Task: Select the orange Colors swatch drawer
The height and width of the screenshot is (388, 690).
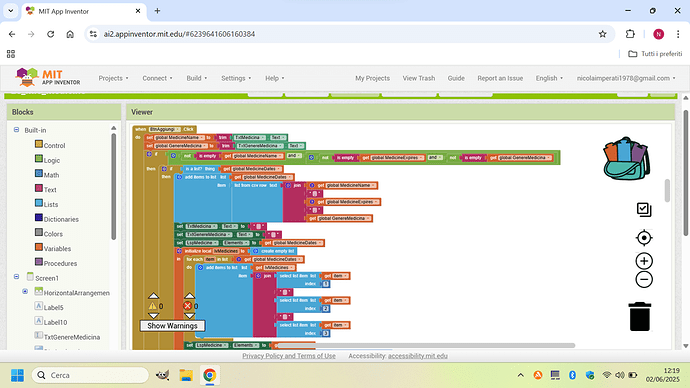Action: [49, 234]
